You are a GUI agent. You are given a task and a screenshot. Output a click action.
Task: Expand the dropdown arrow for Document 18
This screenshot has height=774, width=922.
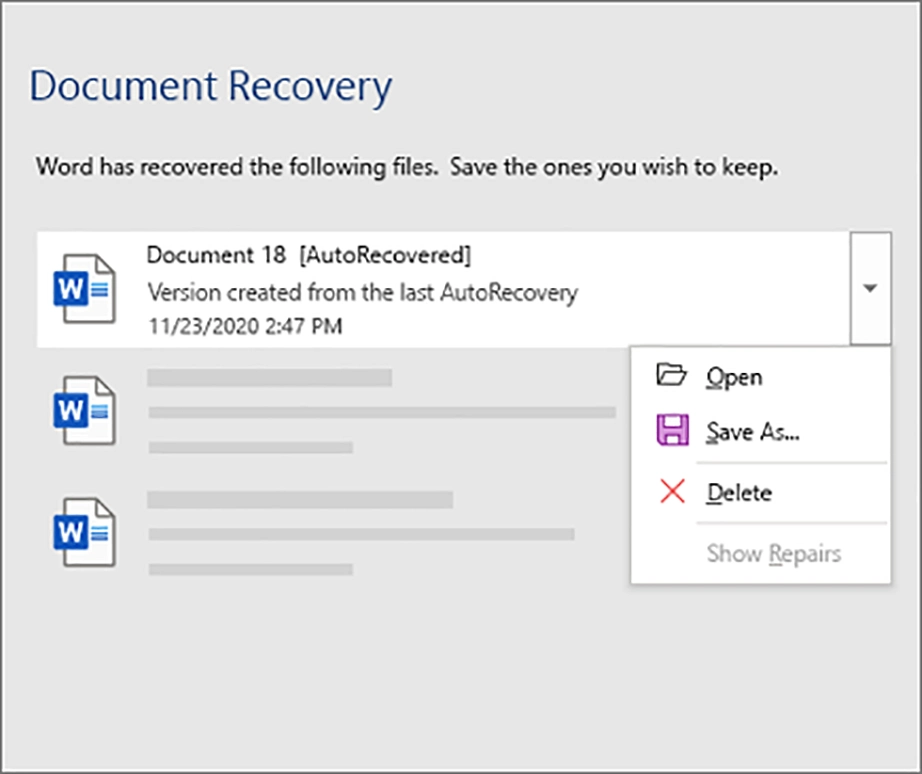(870, 288)
